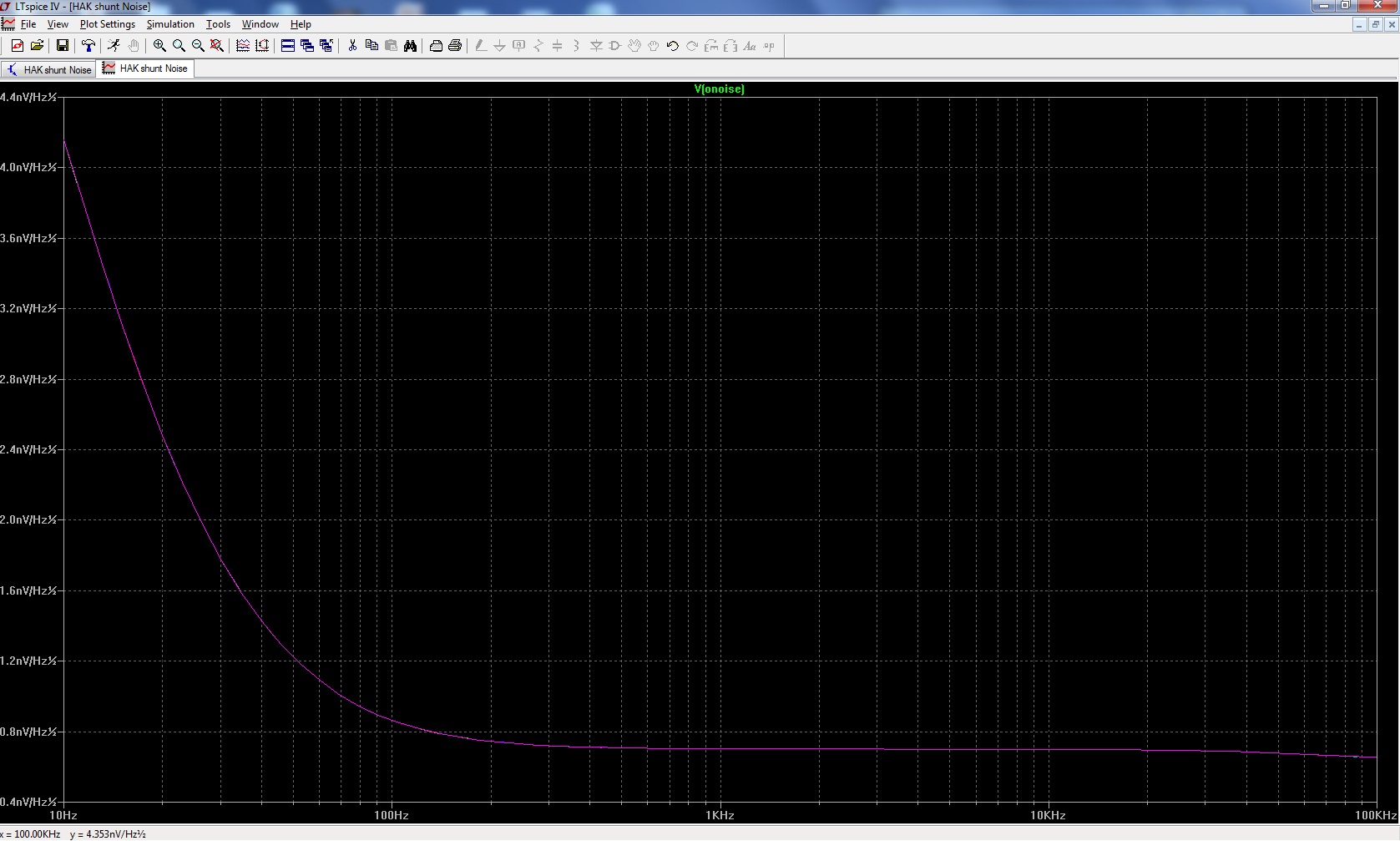
Task: Open Control Panel hammer icon
Action: tap(88, 46)
